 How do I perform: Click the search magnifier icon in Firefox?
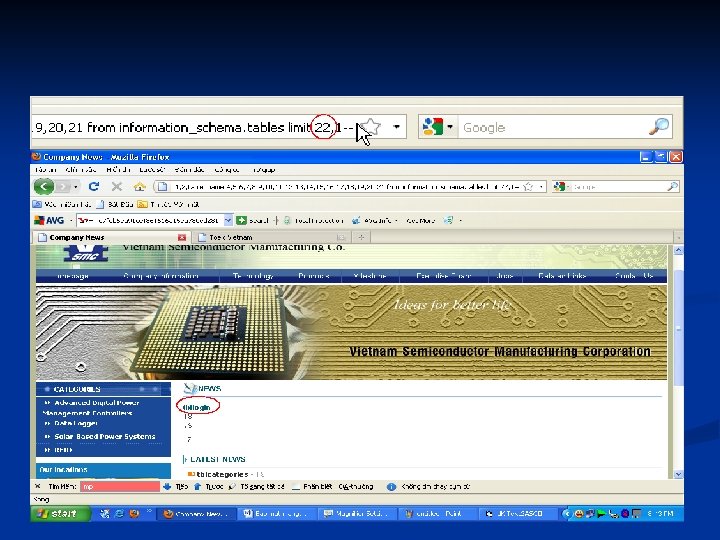tap(672, 186)
